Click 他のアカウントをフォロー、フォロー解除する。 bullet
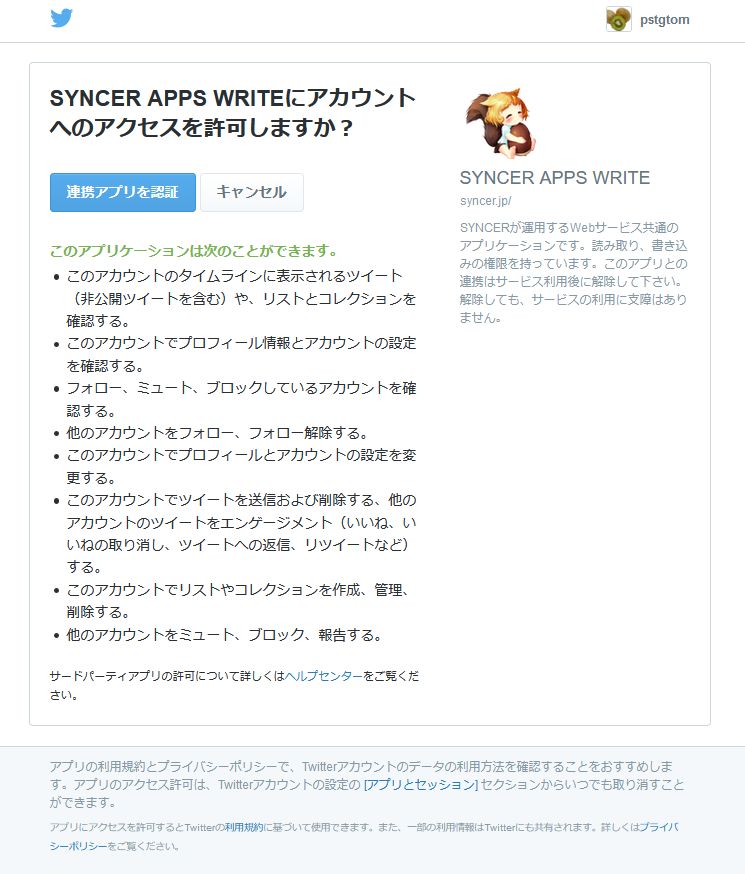The image size is (745, 874). click(x=217, y=433)
